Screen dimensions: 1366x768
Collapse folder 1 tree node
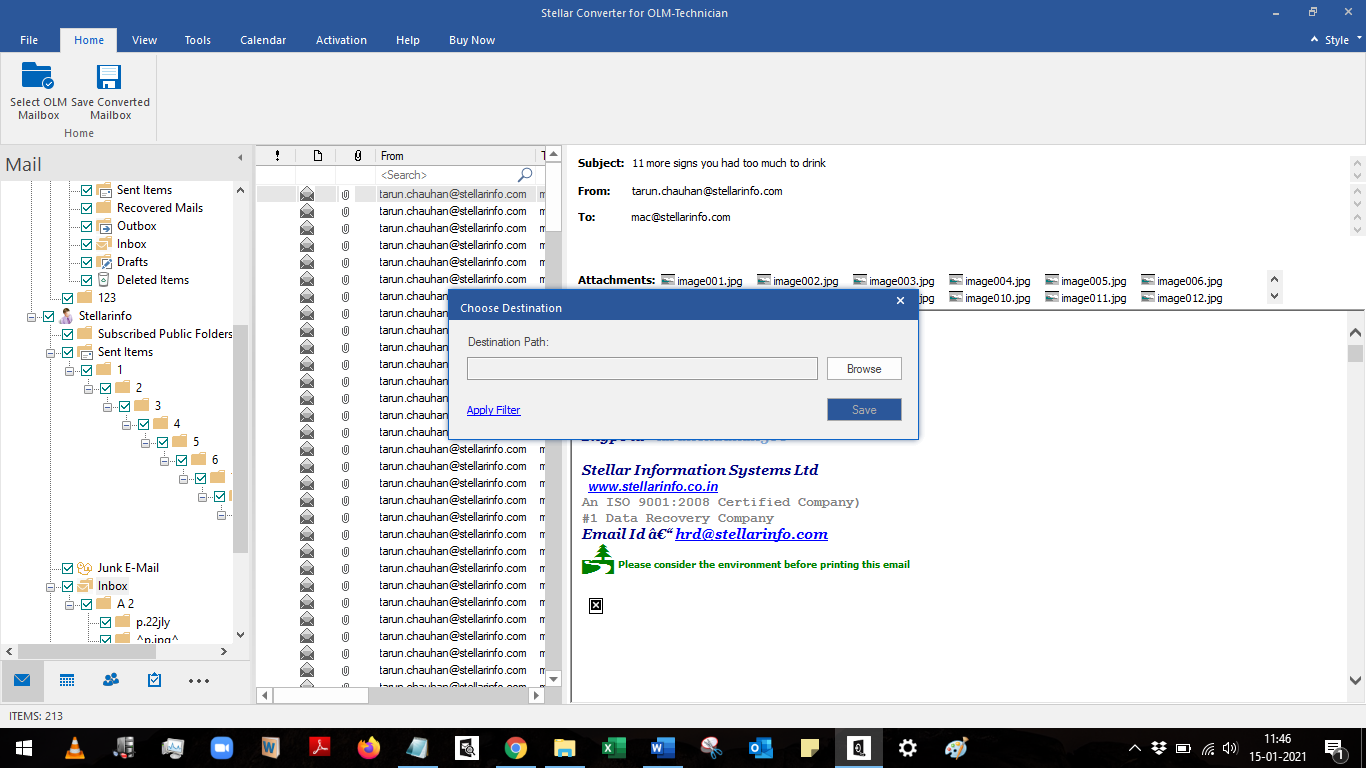70,370
